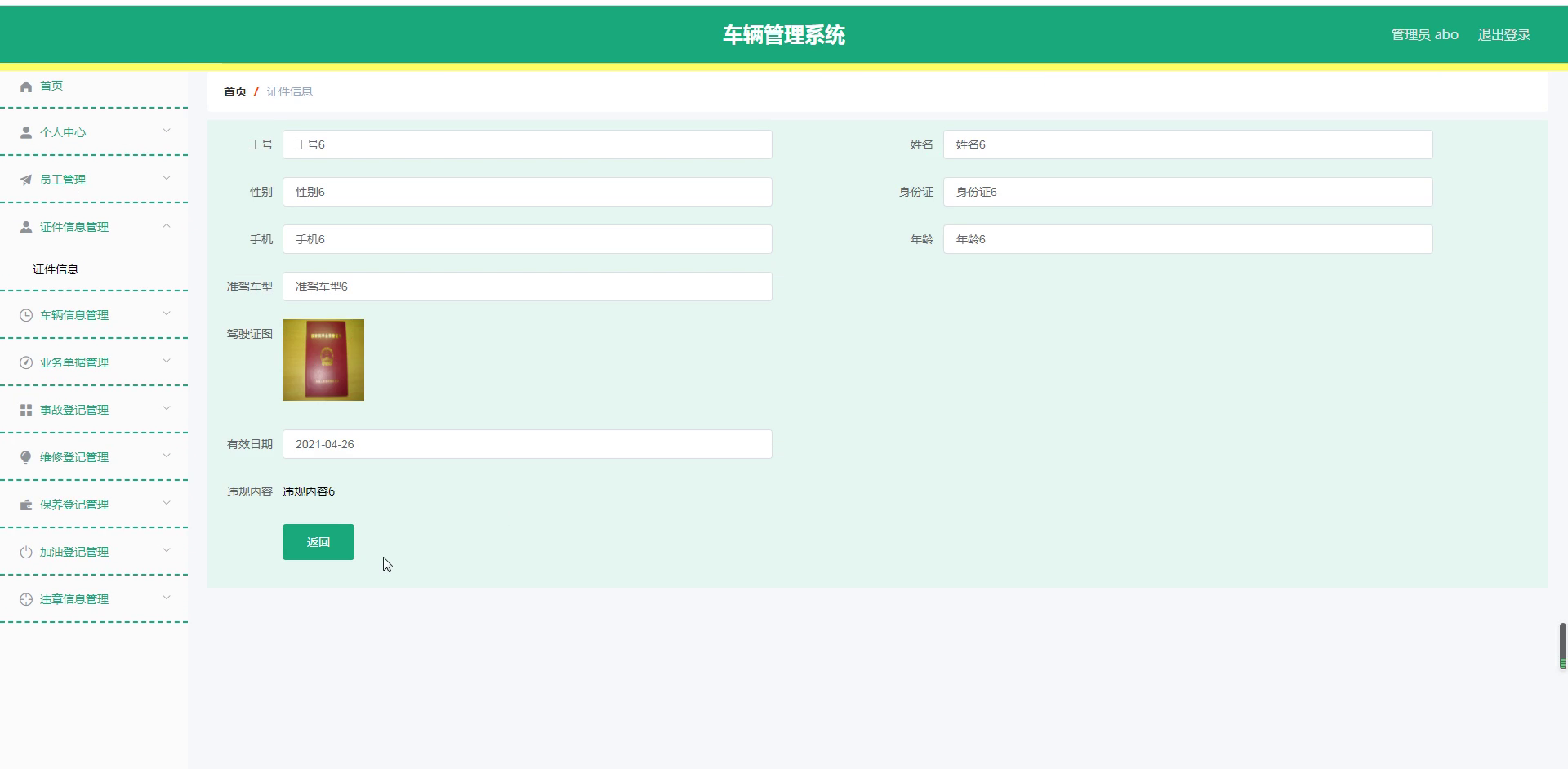Open the 车辆信息管理 sidebar menu
The image size is (1568, 769).
(94, 315)
